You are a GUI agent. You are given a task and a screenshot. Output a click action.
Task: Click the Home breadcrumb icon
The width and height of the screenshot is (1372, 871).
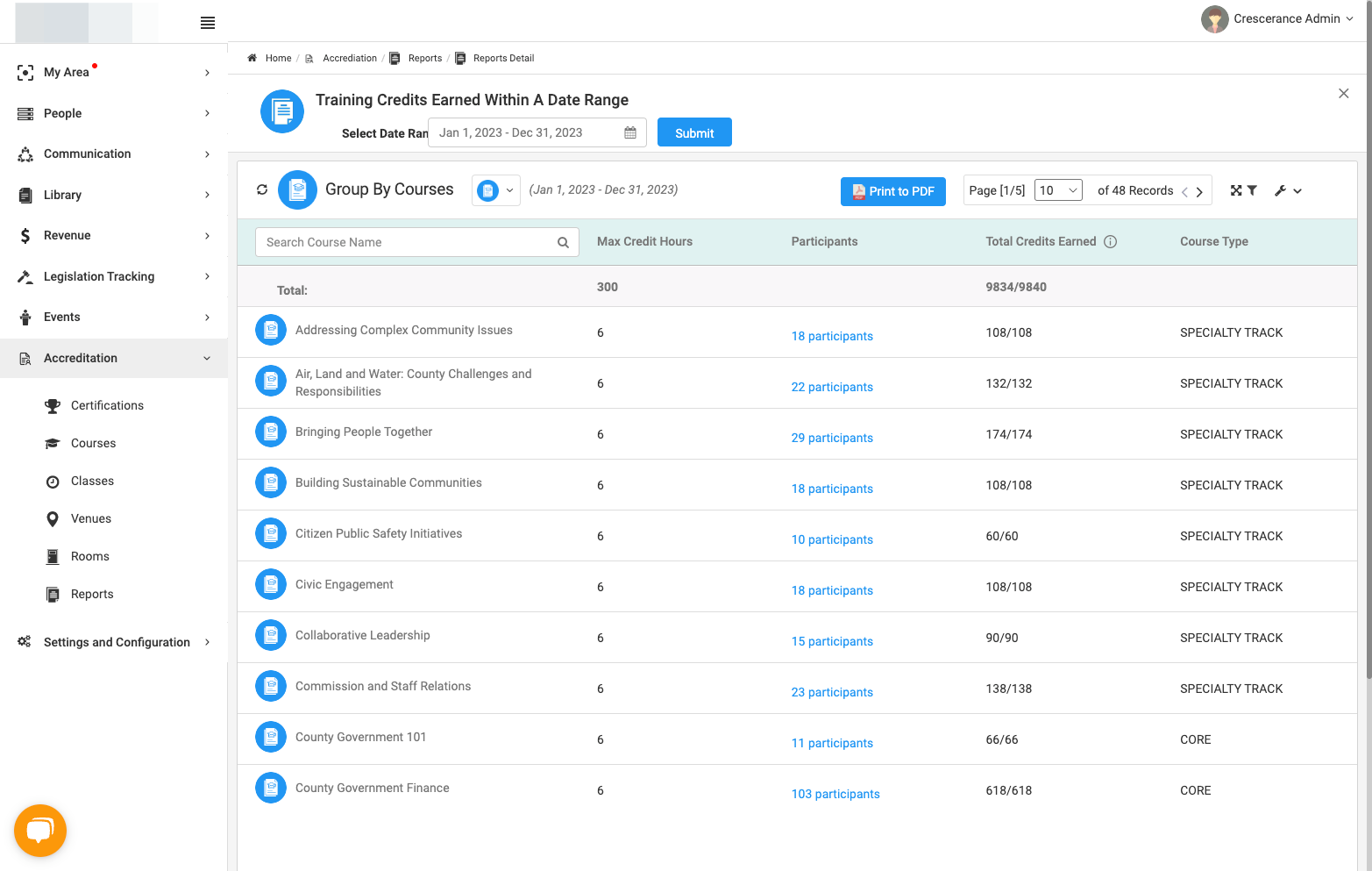coord(252,58)
